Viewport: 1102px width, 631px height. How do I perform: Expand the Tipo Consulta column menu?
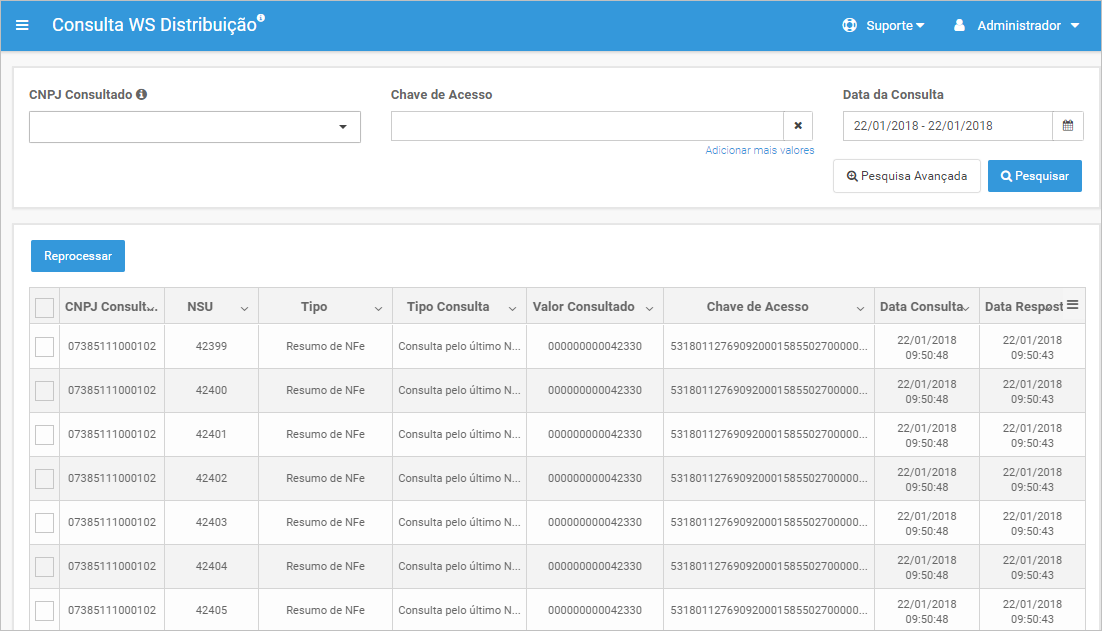[x=512, y=308]
